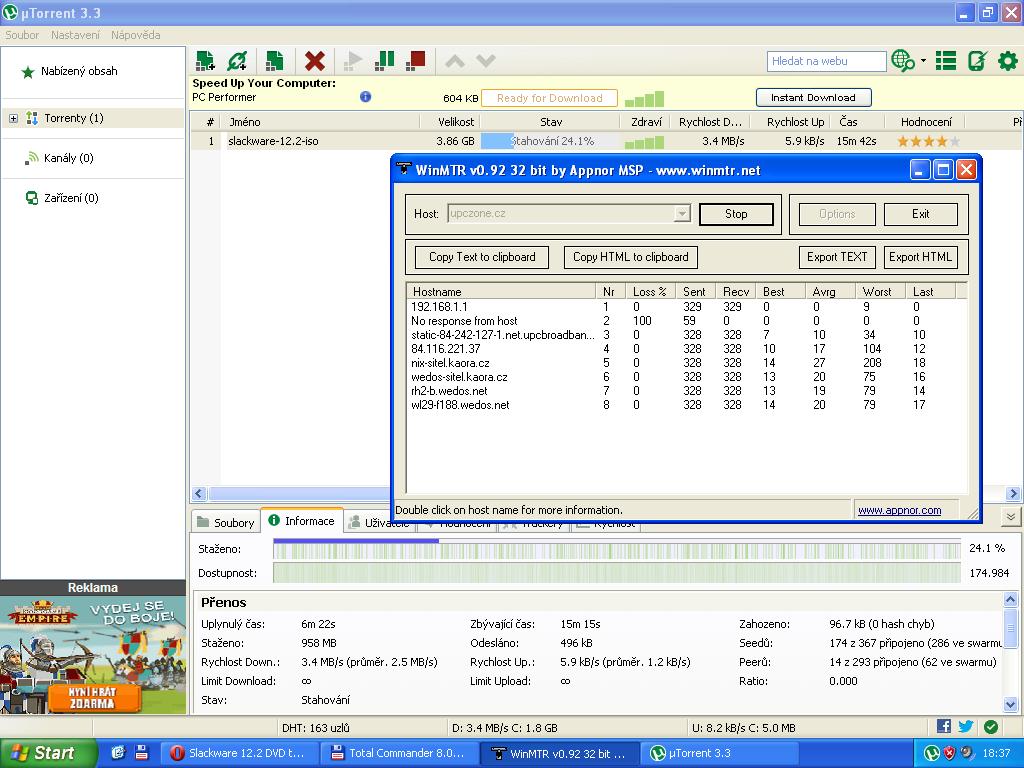
Task: Move torrent up in the queue
Action: click(x=455, y=61)
